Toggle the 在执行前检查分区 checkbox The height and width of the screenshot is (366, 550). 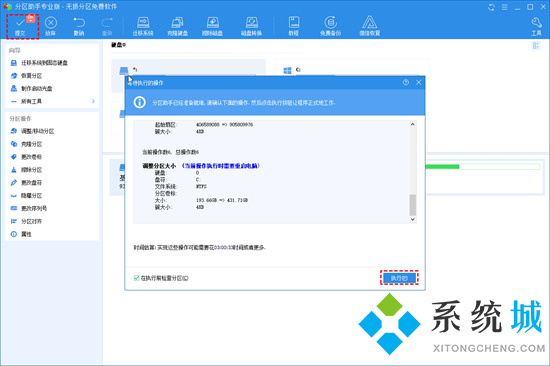point(137,278)
